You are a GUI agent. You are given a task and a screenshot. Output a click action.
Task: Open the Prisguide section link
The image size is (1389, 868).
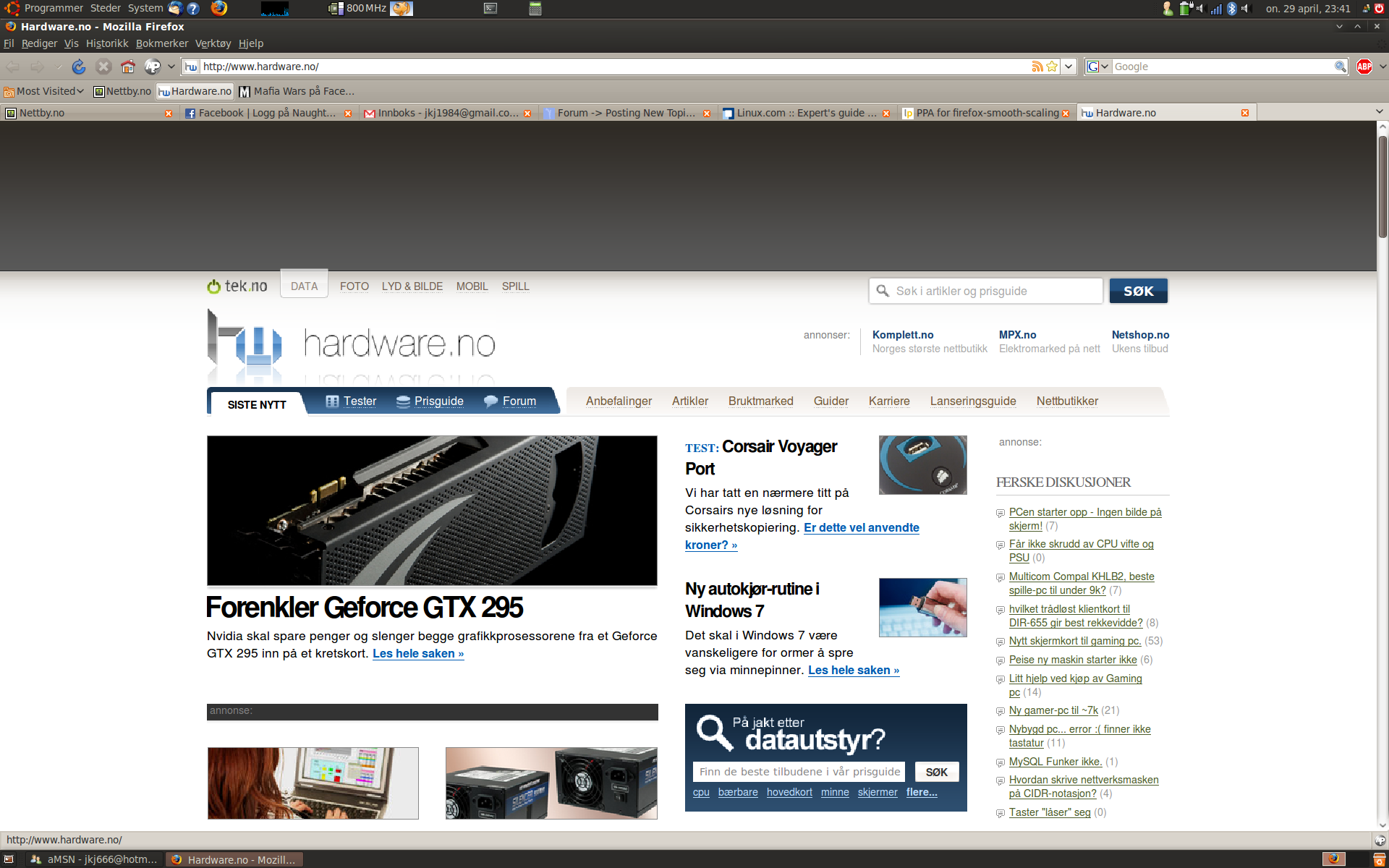[x=430, y=401]
